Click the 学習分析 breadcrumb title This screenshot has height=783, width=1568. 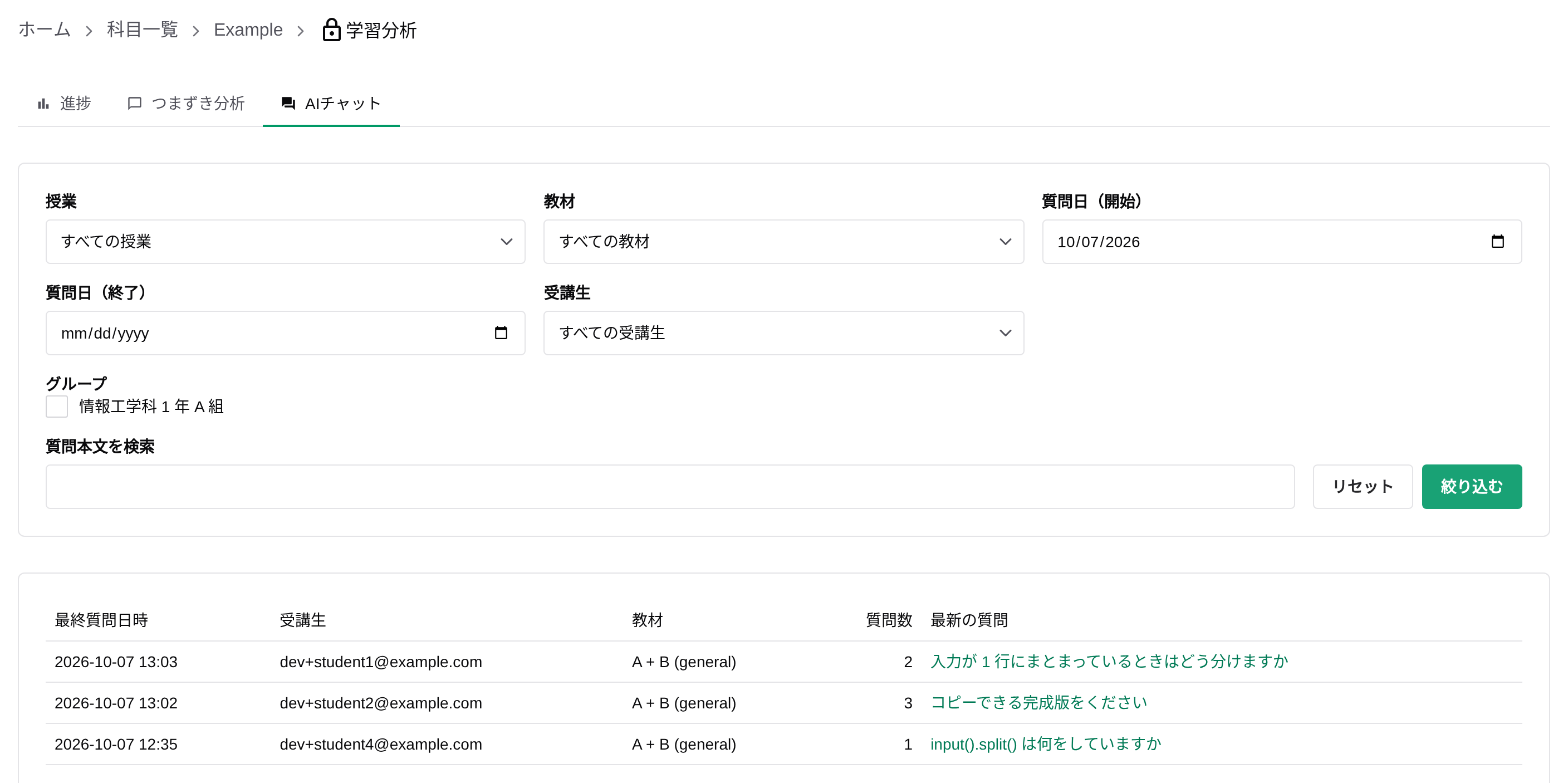coord(381,30)
